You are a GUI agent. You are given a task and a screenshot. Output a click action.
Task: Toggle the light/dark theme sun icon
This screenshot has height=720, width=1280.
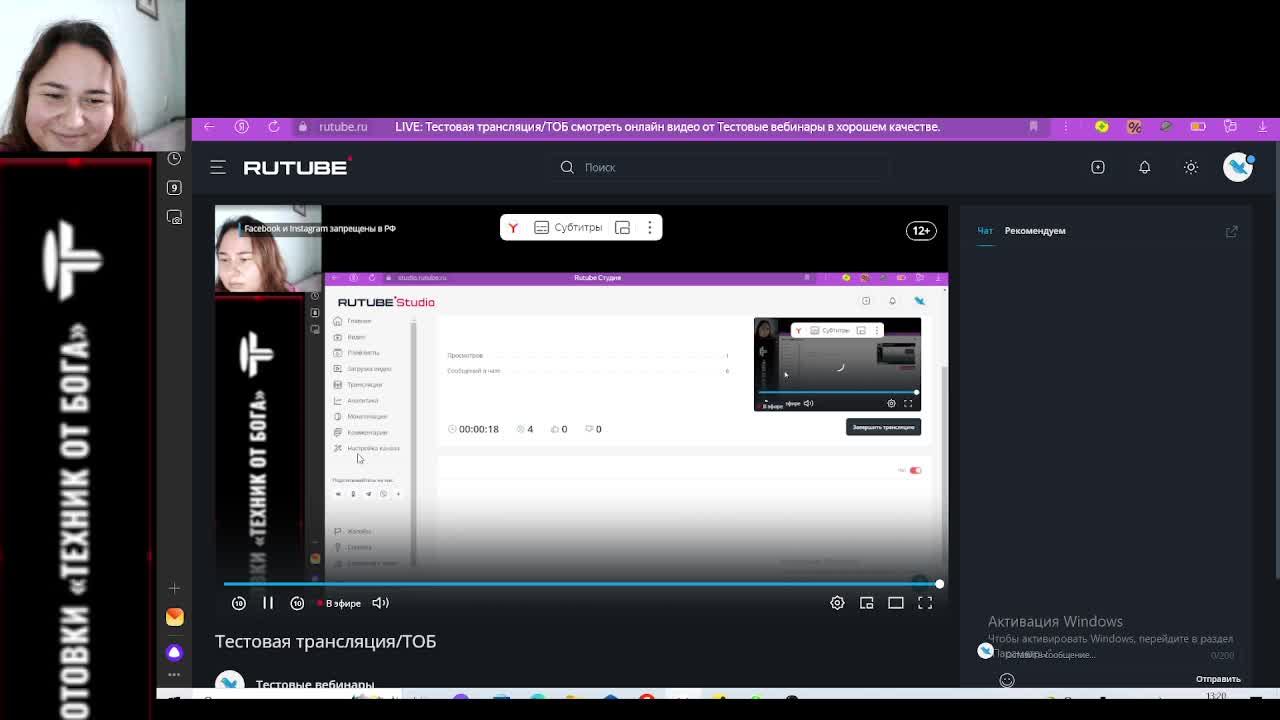(x=1191, y=167)
